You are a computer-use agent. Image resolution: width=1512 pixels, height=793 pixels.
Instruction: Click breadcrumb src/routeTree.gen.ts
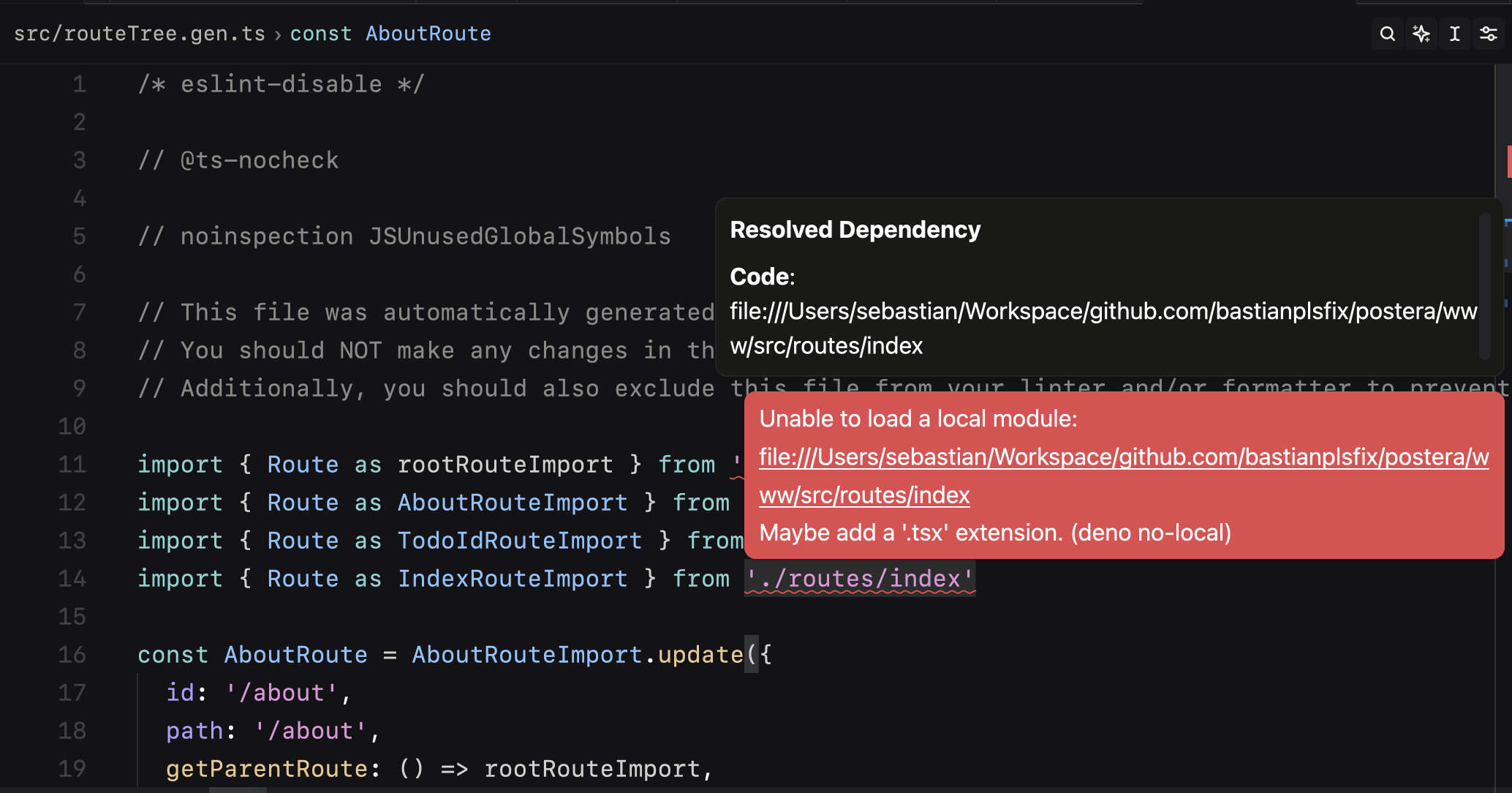(140, 34)
